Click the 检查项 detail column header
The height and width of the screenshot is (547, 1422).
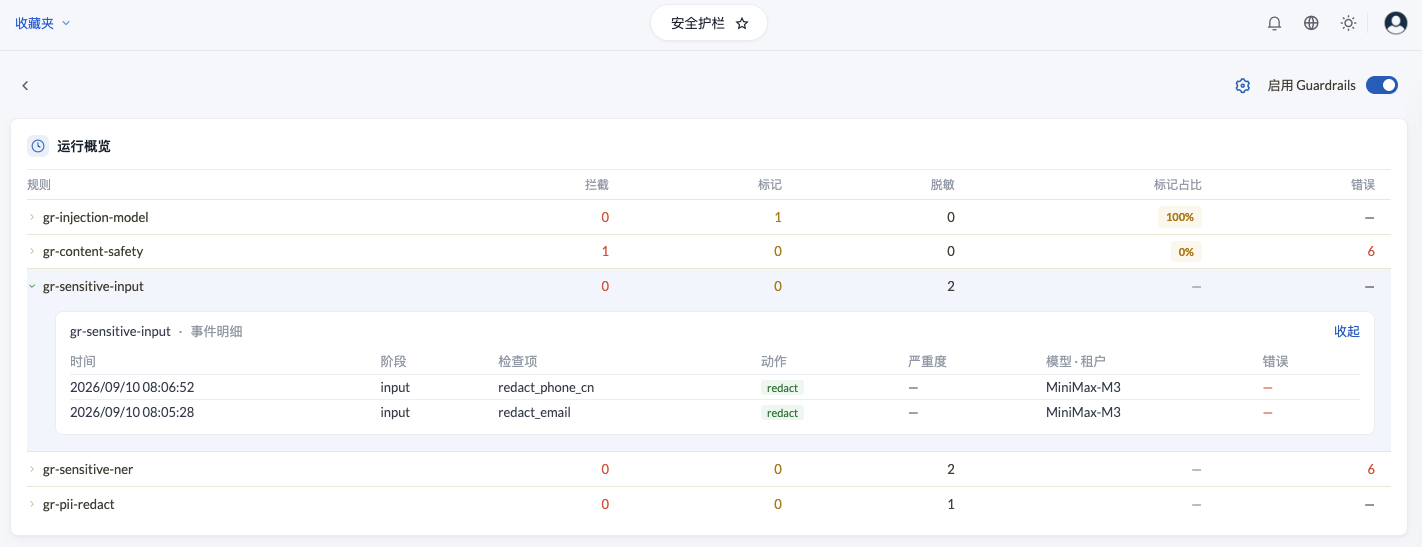[518, 361]
